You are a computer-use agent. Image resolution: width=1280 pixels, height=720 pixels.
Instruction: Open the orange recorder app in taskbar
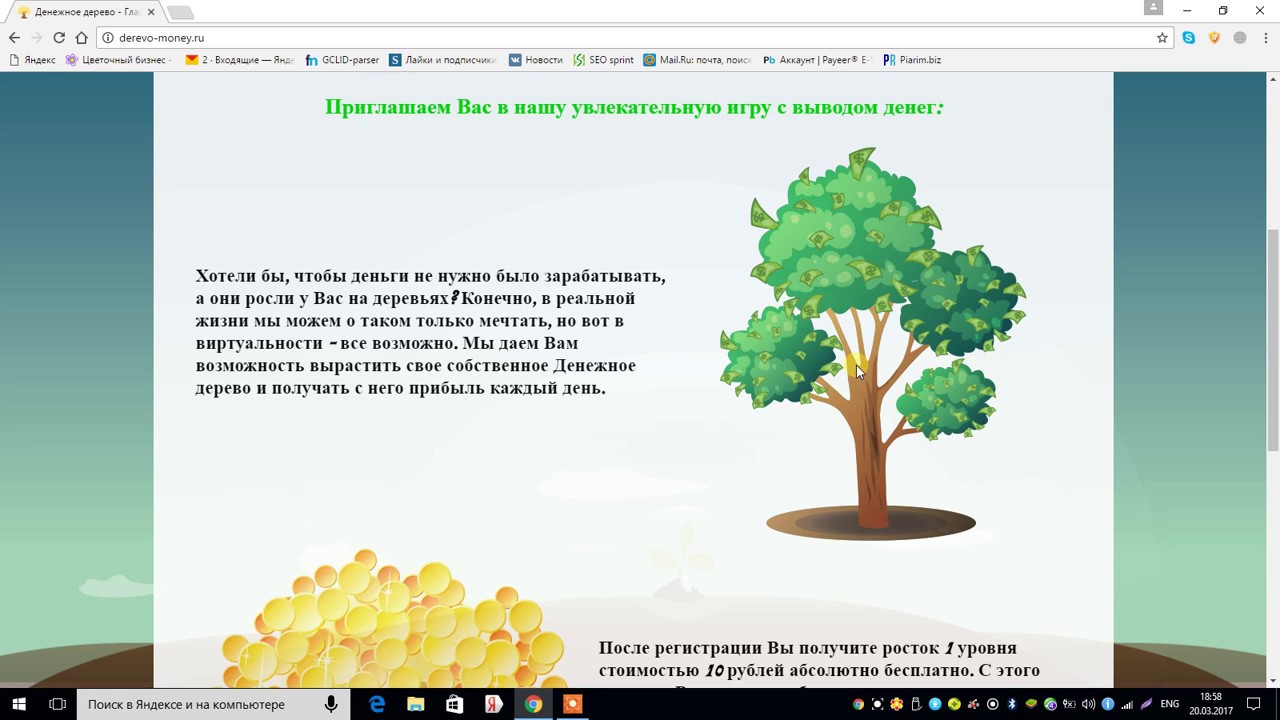(x=572, y=704)
